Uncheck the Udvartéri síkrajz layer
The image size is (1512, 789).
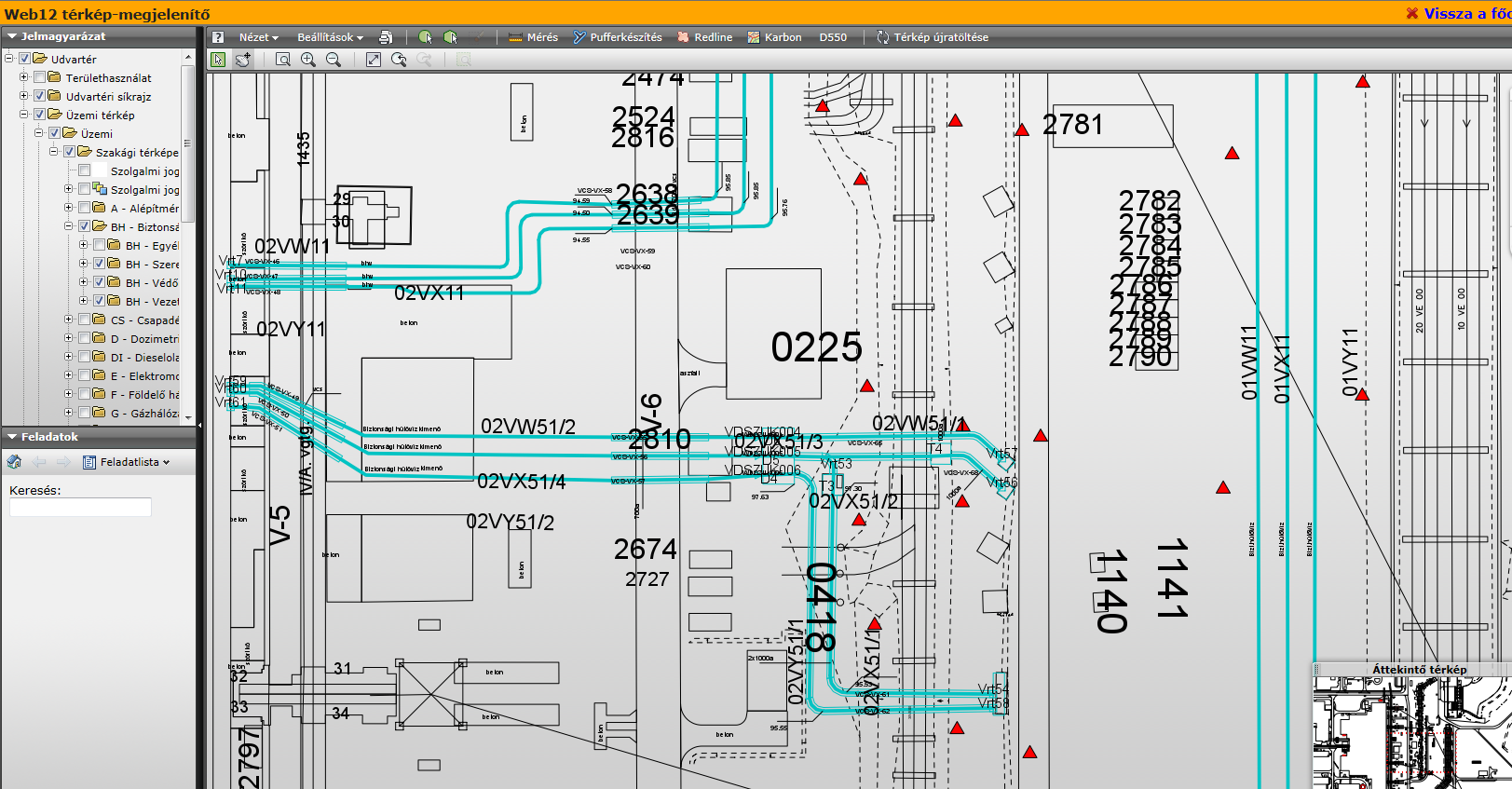click(x=40, y=96)
